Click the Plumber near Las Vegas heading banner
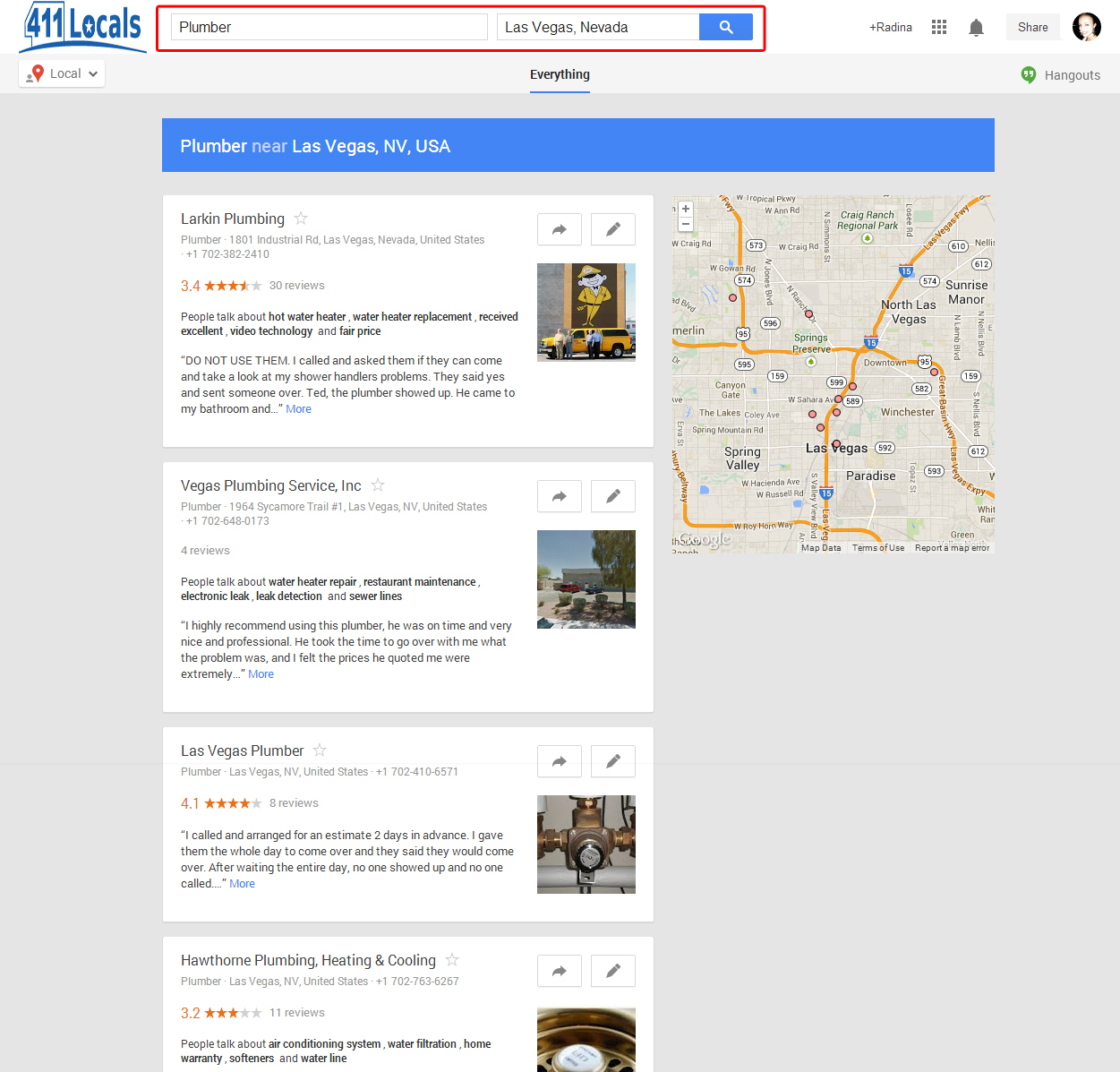This screenshot has width=1120, height=1072. click(578, 145)
